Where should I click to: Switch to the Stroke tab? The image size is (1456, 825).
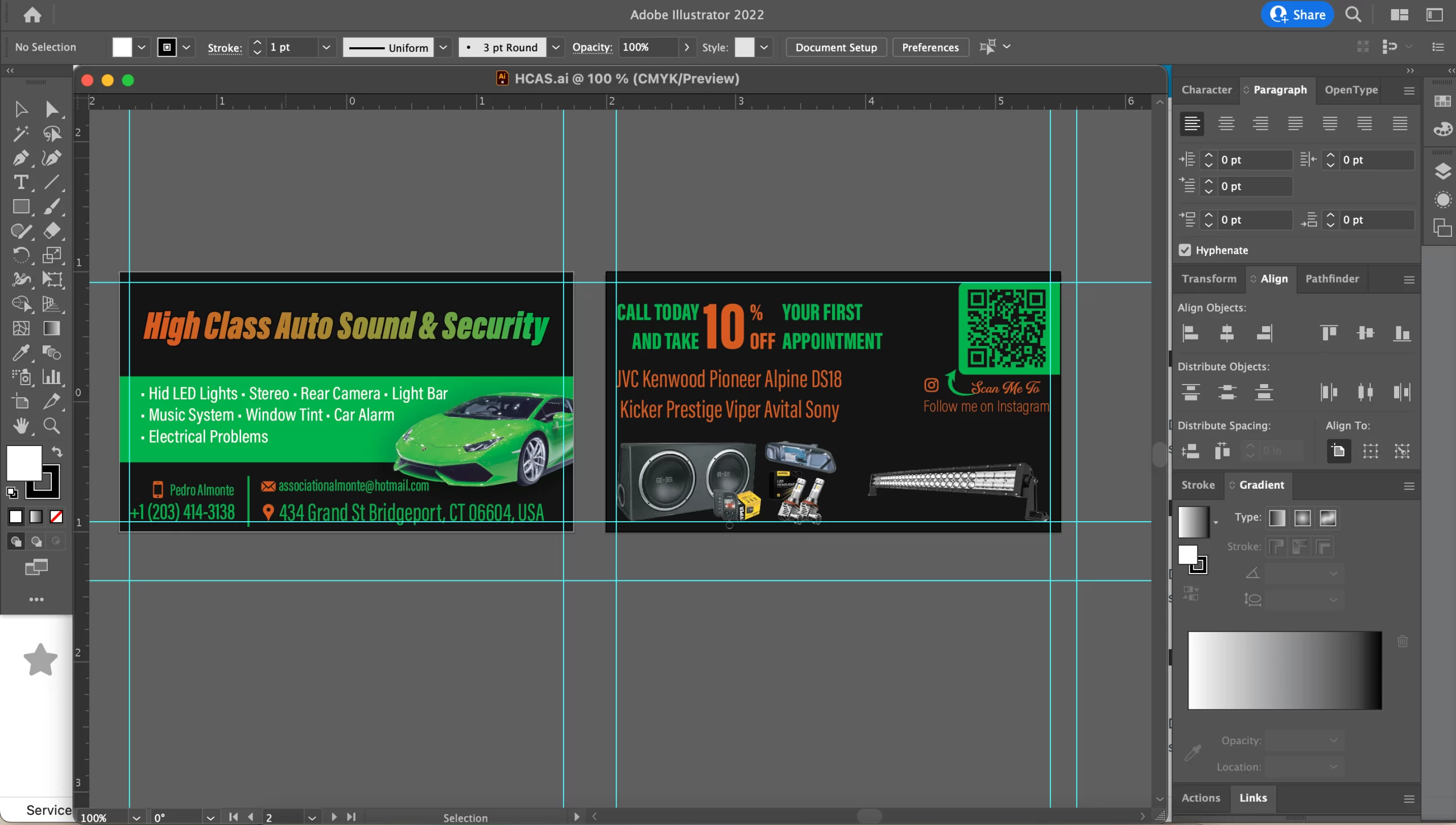tap(1198, 485)
